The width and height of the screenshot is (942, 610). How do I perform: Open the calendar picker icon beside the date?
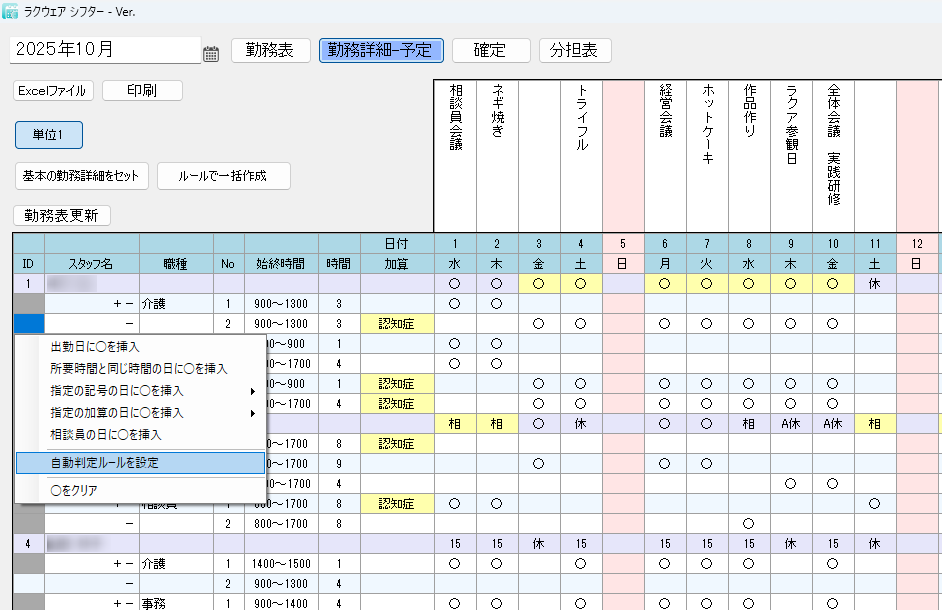point(211,54)
